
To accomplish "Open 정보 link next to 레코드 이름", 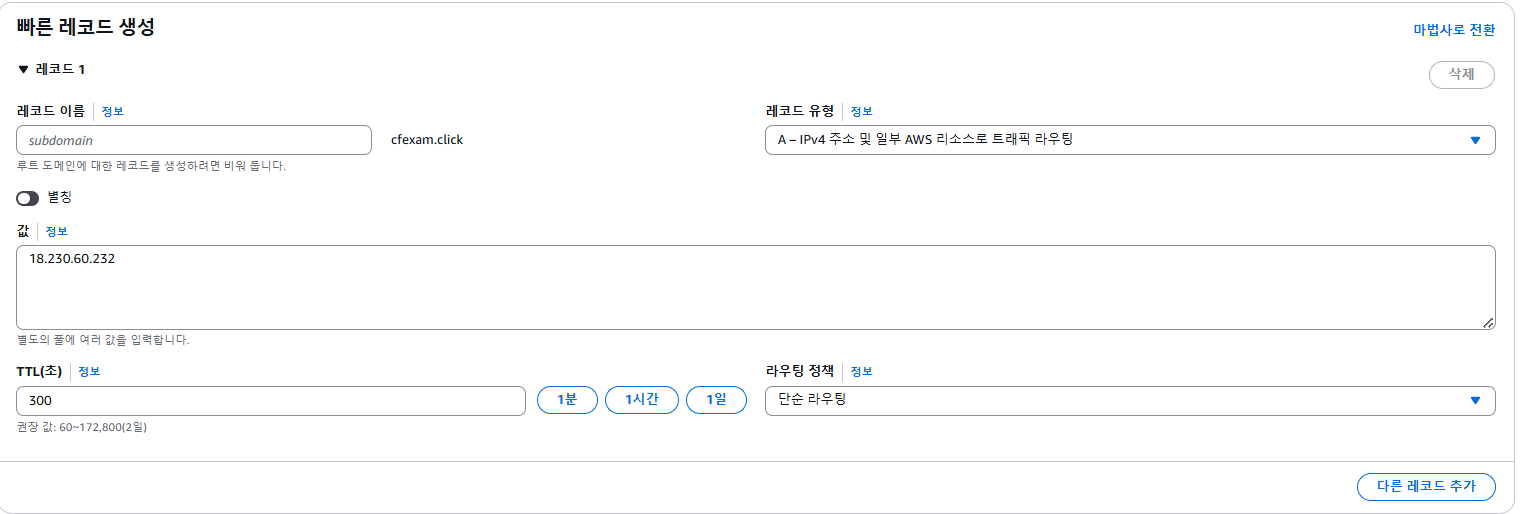I will pyautogui.click(x=112, y=111).
